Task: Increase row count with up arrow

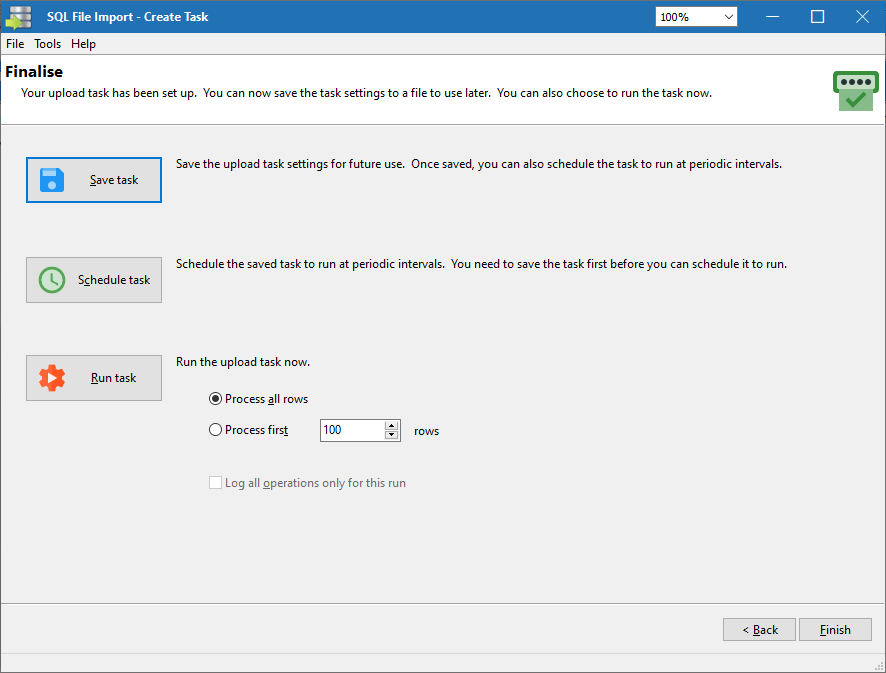Action: coord(391,425)
